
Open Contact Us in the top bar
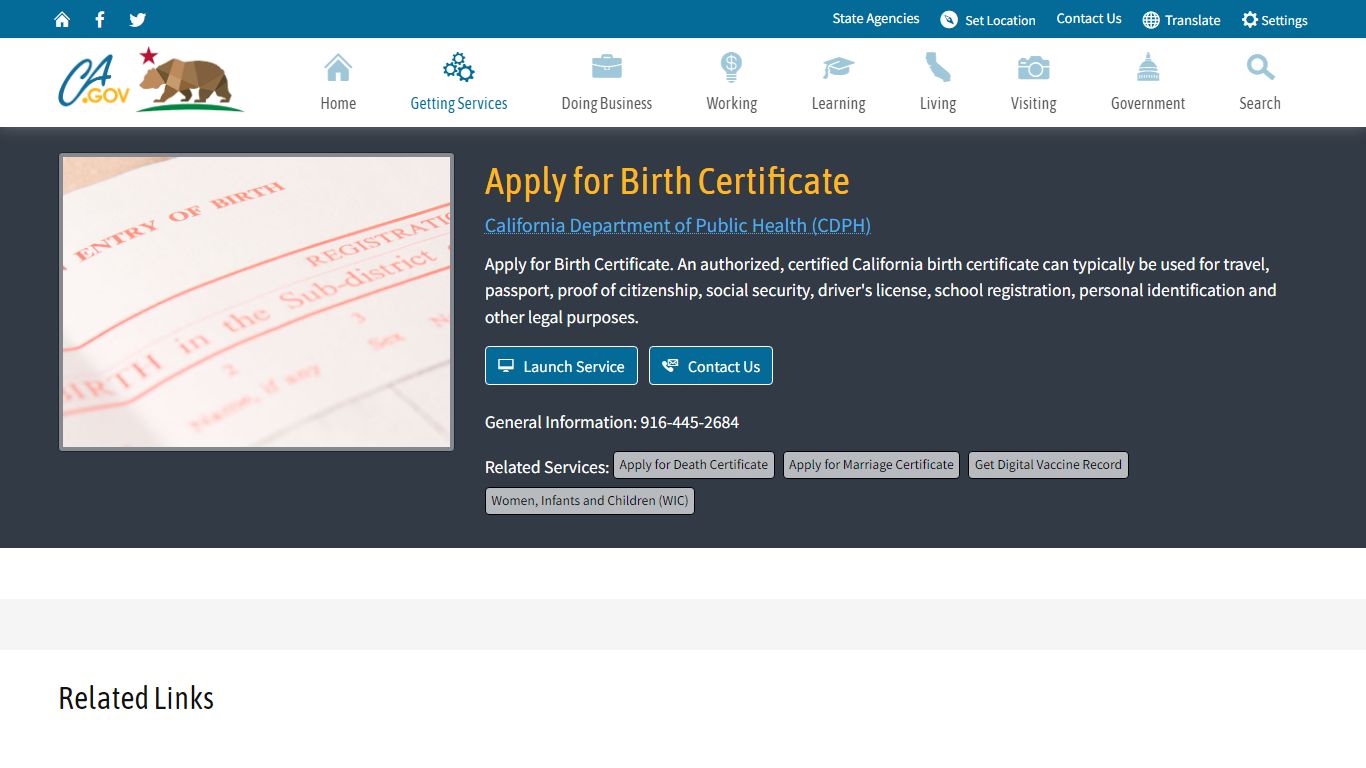click(x=1089, y=19)
